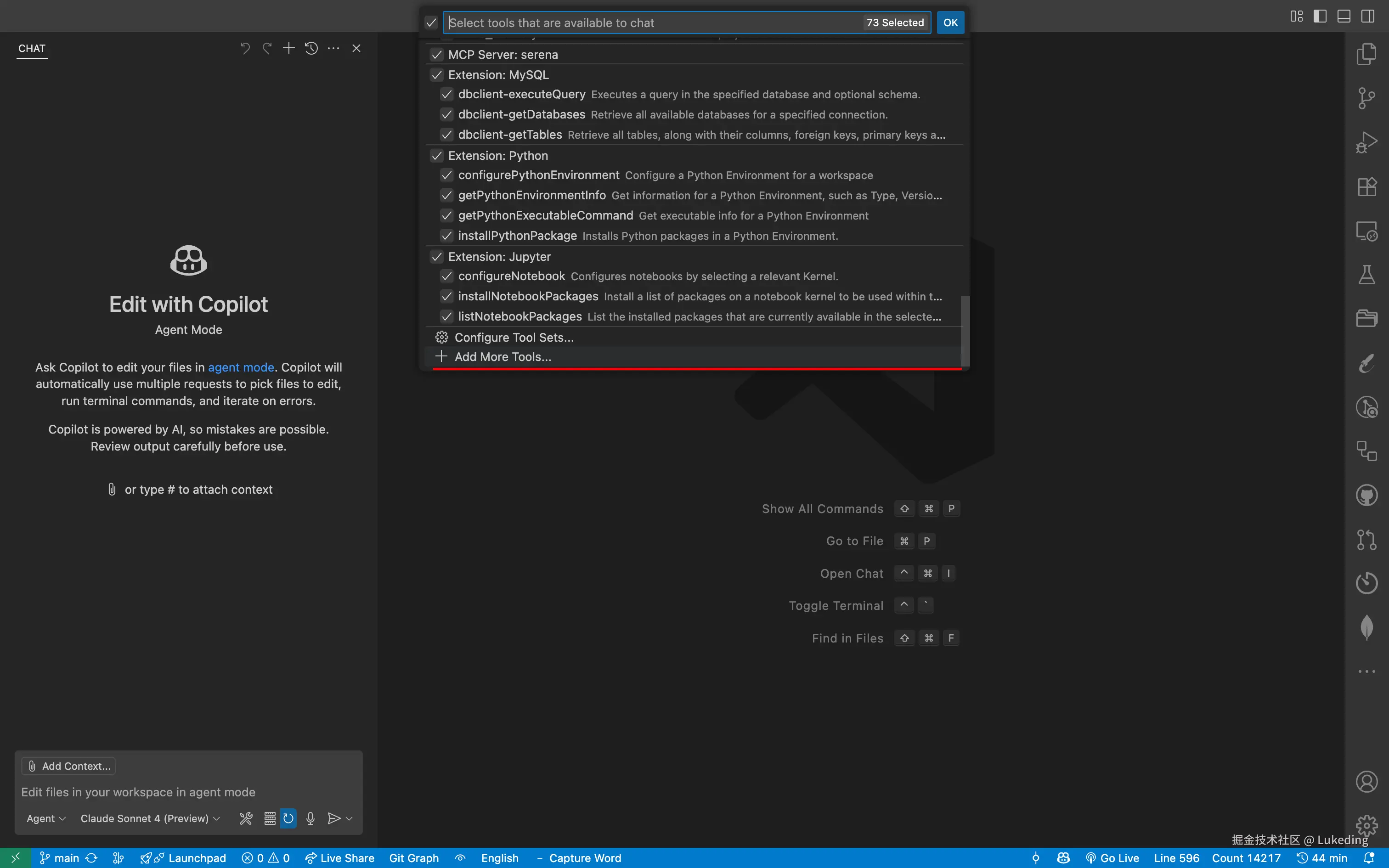Start a new chat with plus icon
The height and width of the screenshot is (868, 1389).
pos(289,48)
